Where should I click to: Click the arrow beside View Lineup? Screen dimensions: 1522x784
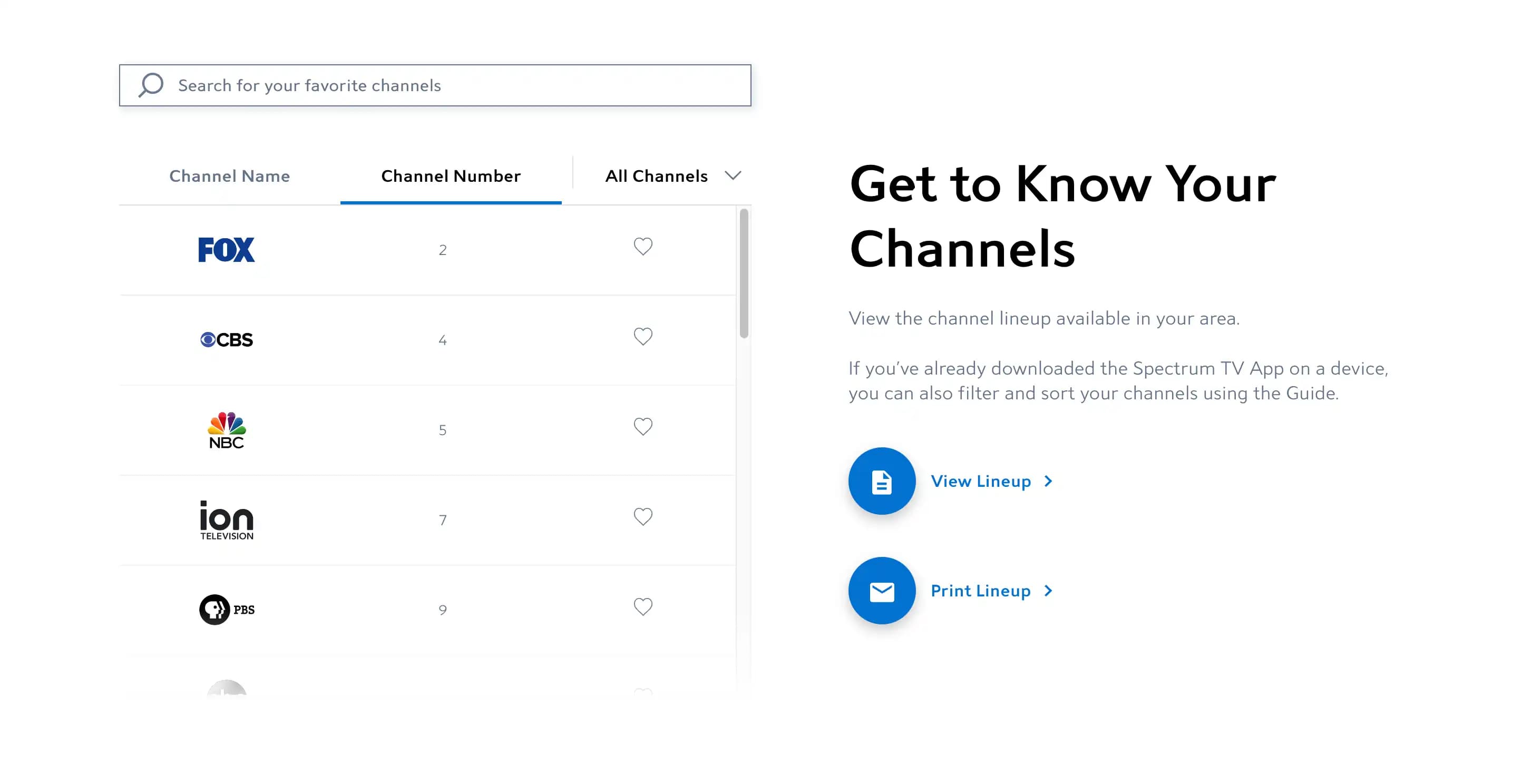(x=1048, y=482)
